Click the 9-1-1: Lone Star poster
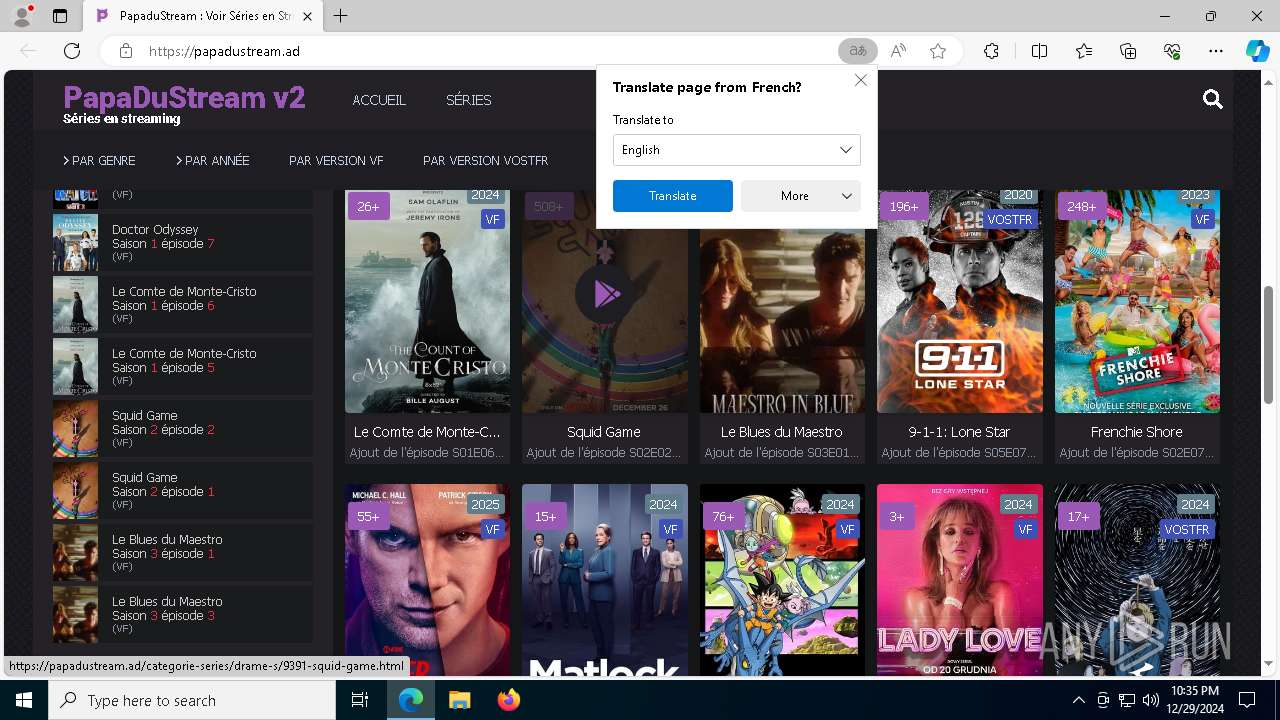This screenshot has width=1280, height=720. point(960,301)
